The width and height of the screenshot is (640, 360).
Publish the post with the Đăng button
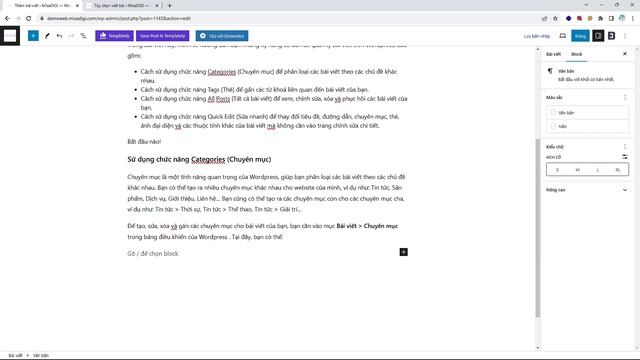click(580, 36)
